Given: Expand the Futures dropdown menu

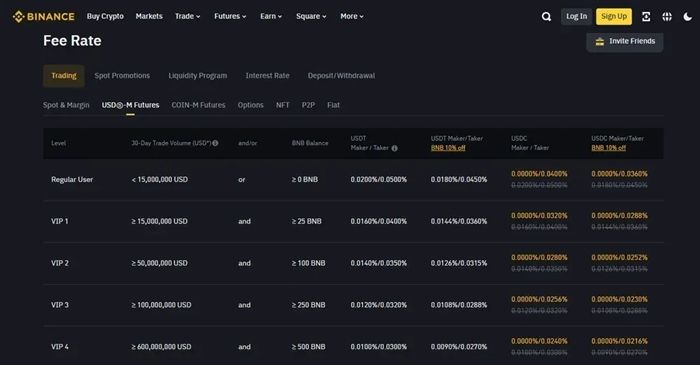Looking at the screenshot, I should (x=230, y=17).
